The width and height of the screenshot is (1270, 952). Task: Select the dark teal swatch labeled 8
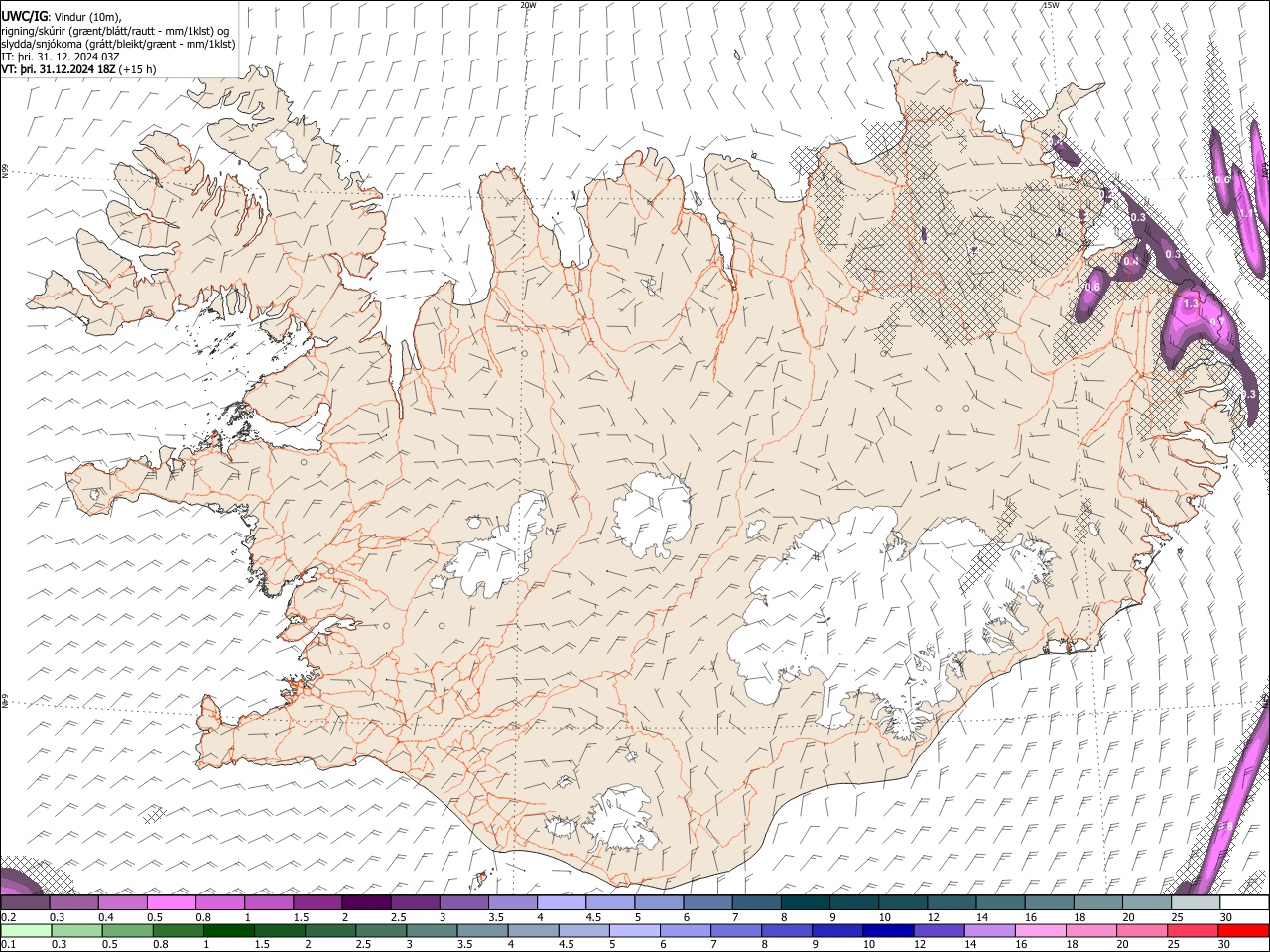[x=805, y=902]
